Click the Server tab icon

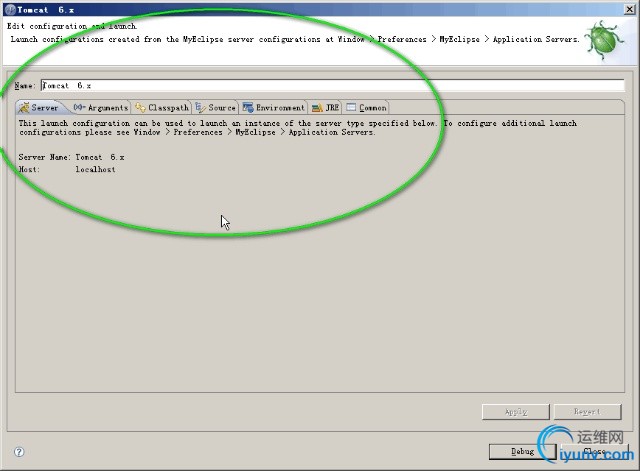tap(24, 108)
